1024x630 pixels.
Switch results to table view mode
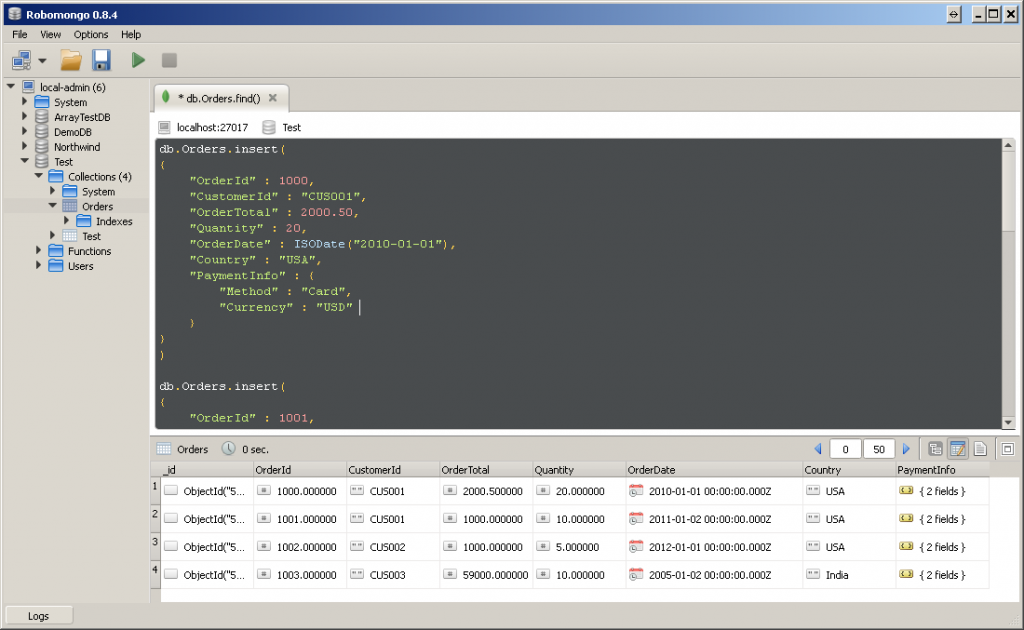tap(957, 449)
